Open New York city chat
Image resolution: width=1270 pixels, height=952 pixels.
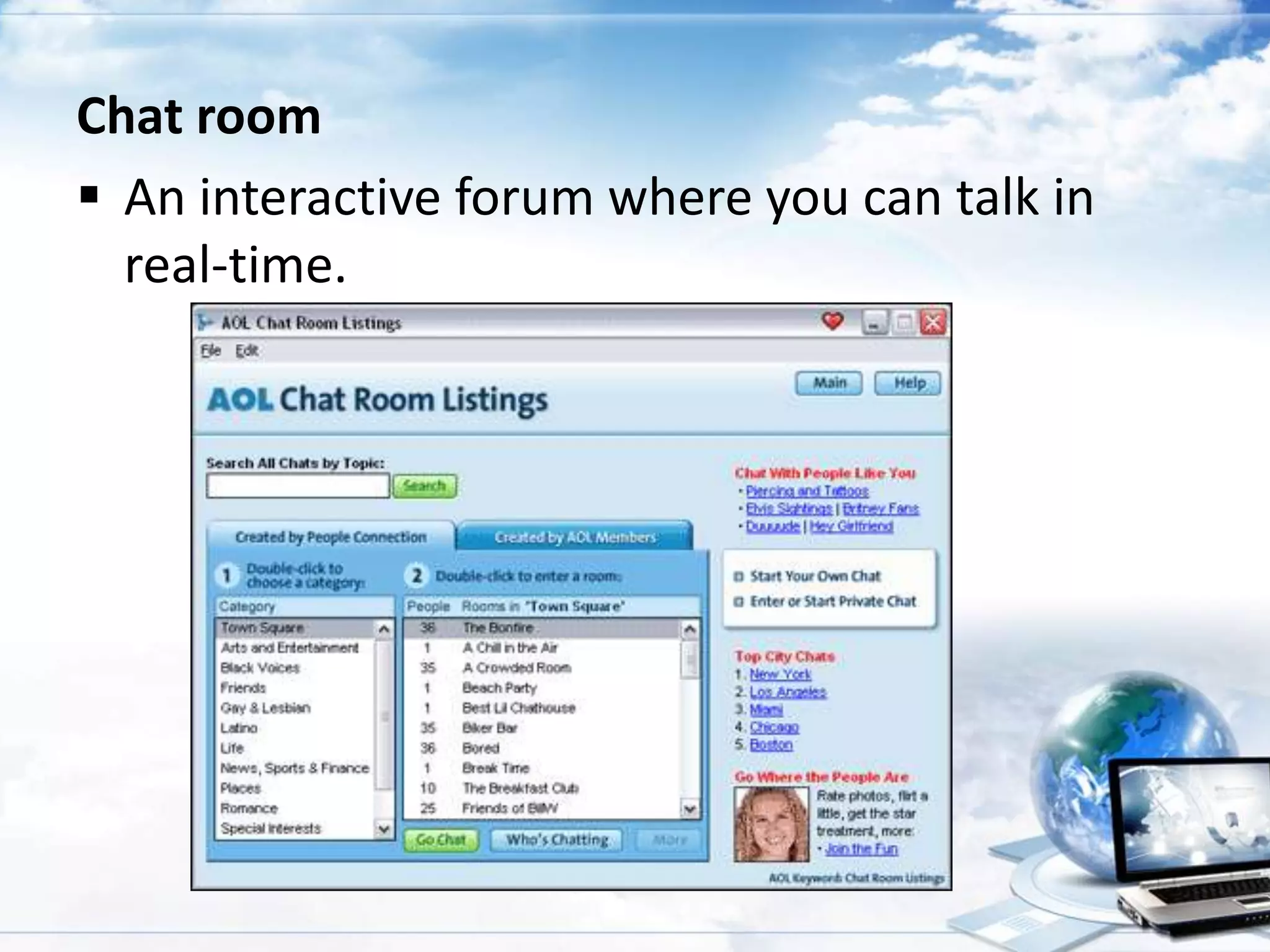(x=780, y=674)
